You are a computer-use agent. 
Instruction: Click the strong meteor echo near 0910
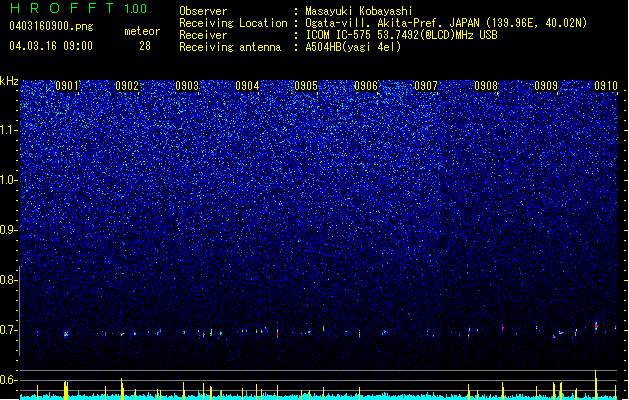click(596, 326)
